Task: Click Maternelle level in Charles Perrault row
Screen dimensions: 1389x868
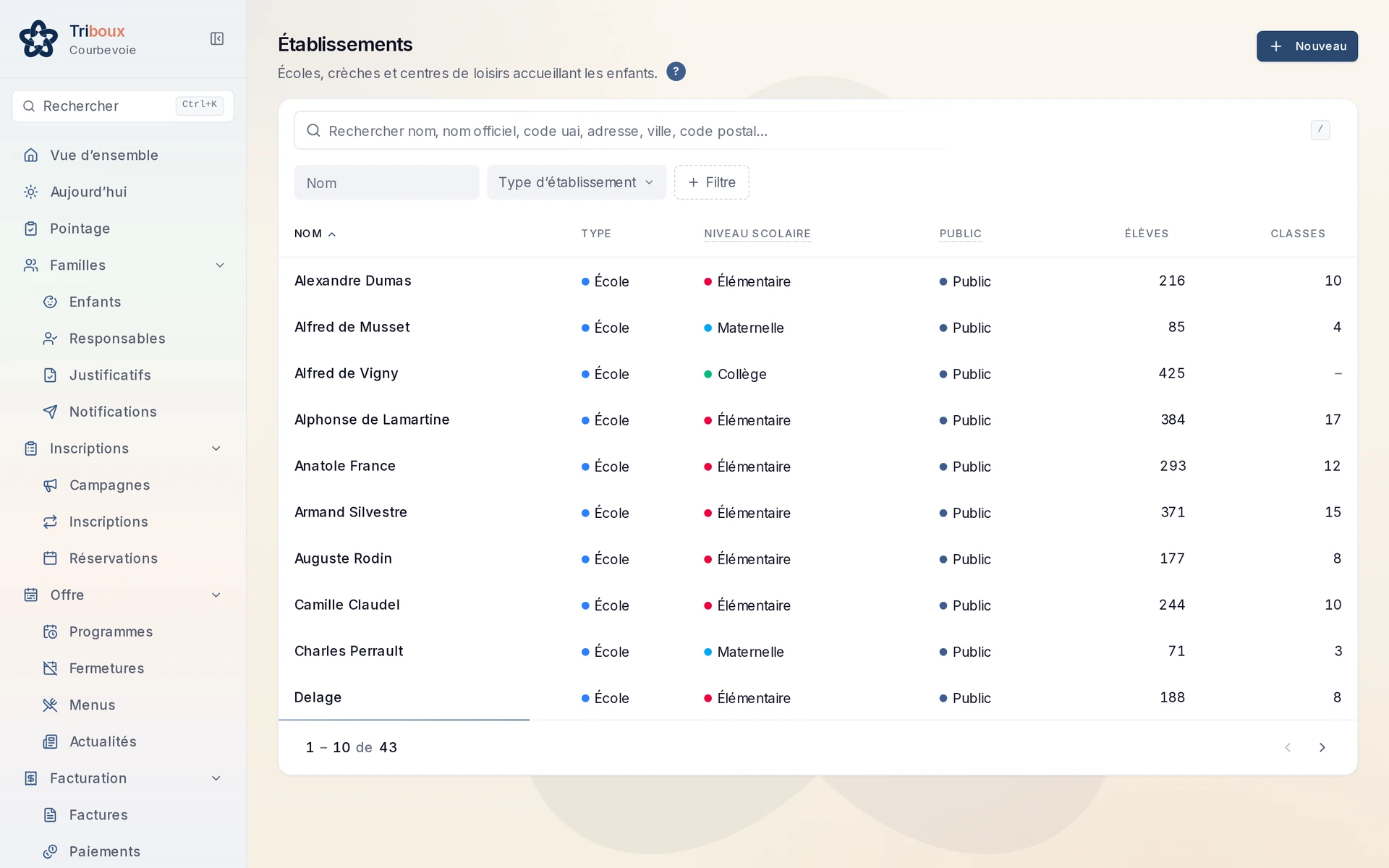Action: coord(744,652)
